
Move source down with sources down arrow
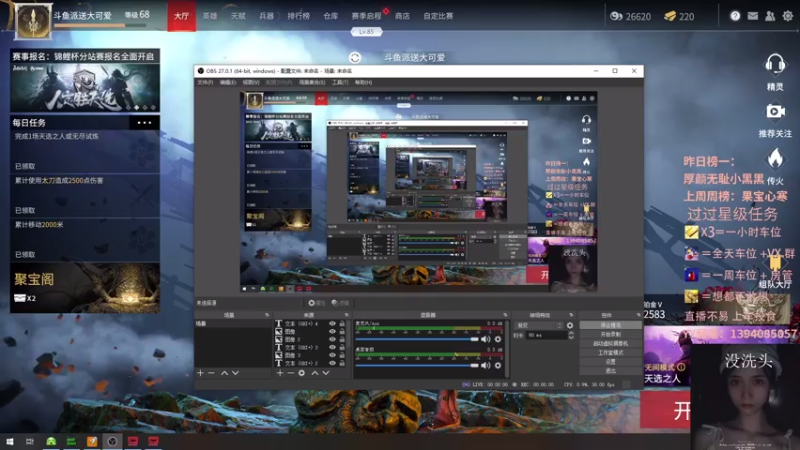(x=326, y=373)
